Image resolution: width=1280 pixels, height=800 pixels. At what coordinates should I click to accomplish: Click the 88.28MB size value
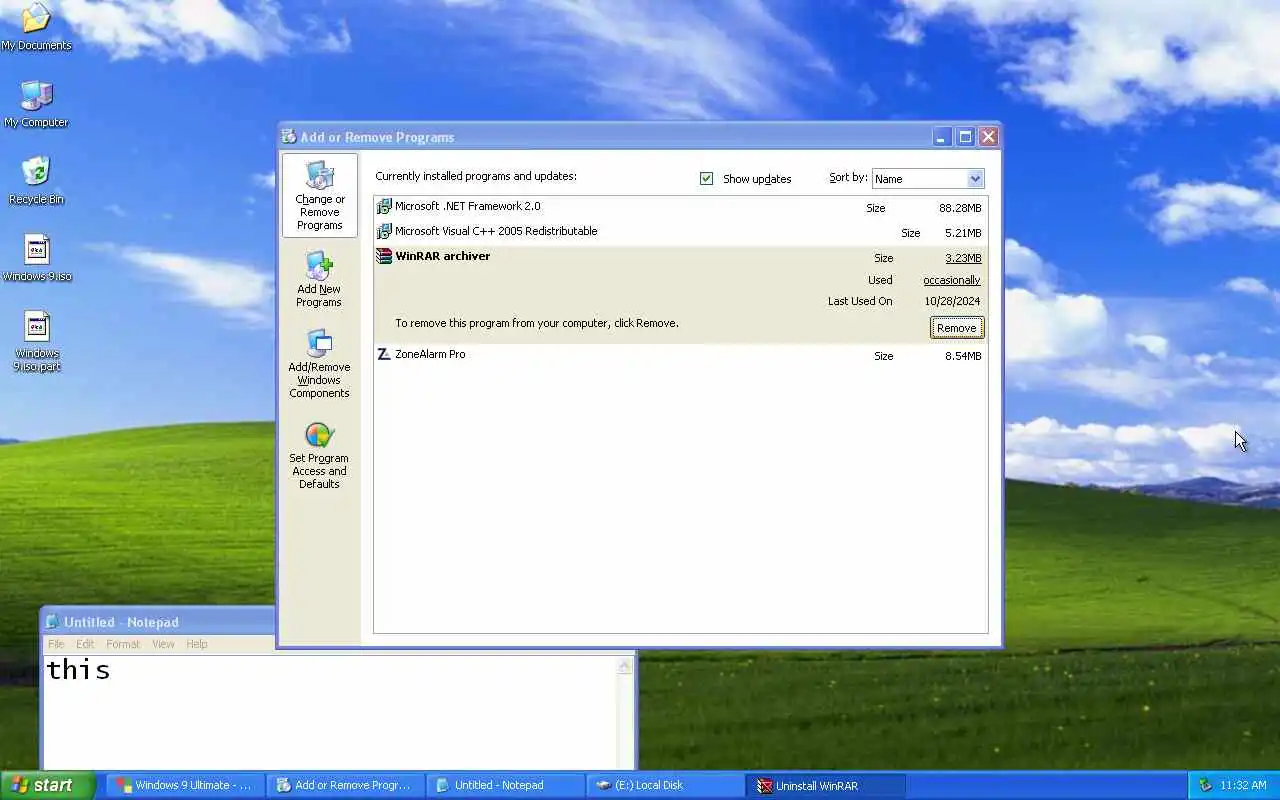(960, 208)
